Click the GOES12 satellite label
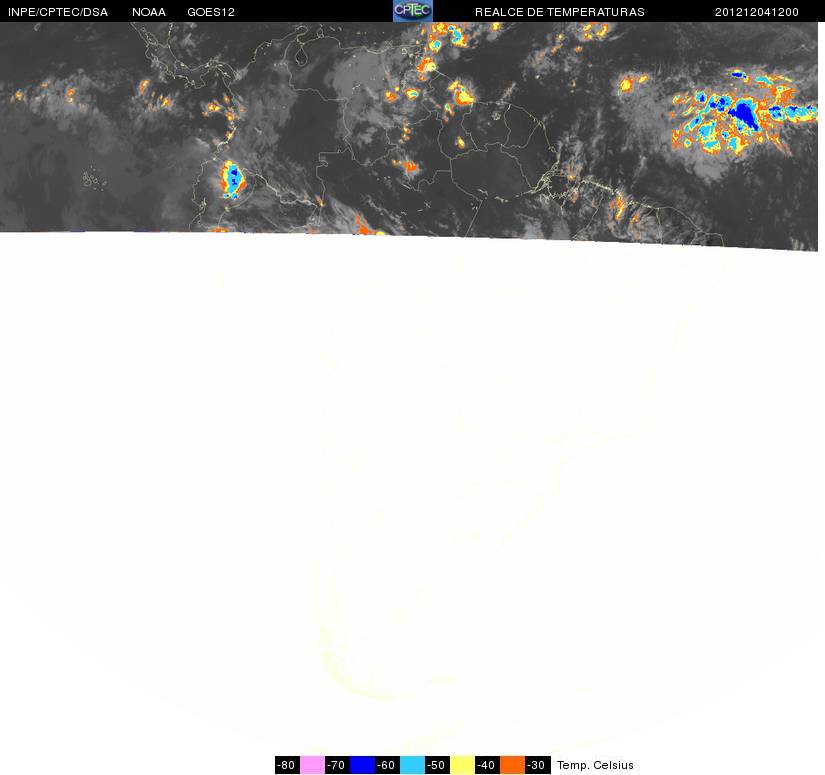This screenshot has height=775, width=825. click(x=211, y=12)
